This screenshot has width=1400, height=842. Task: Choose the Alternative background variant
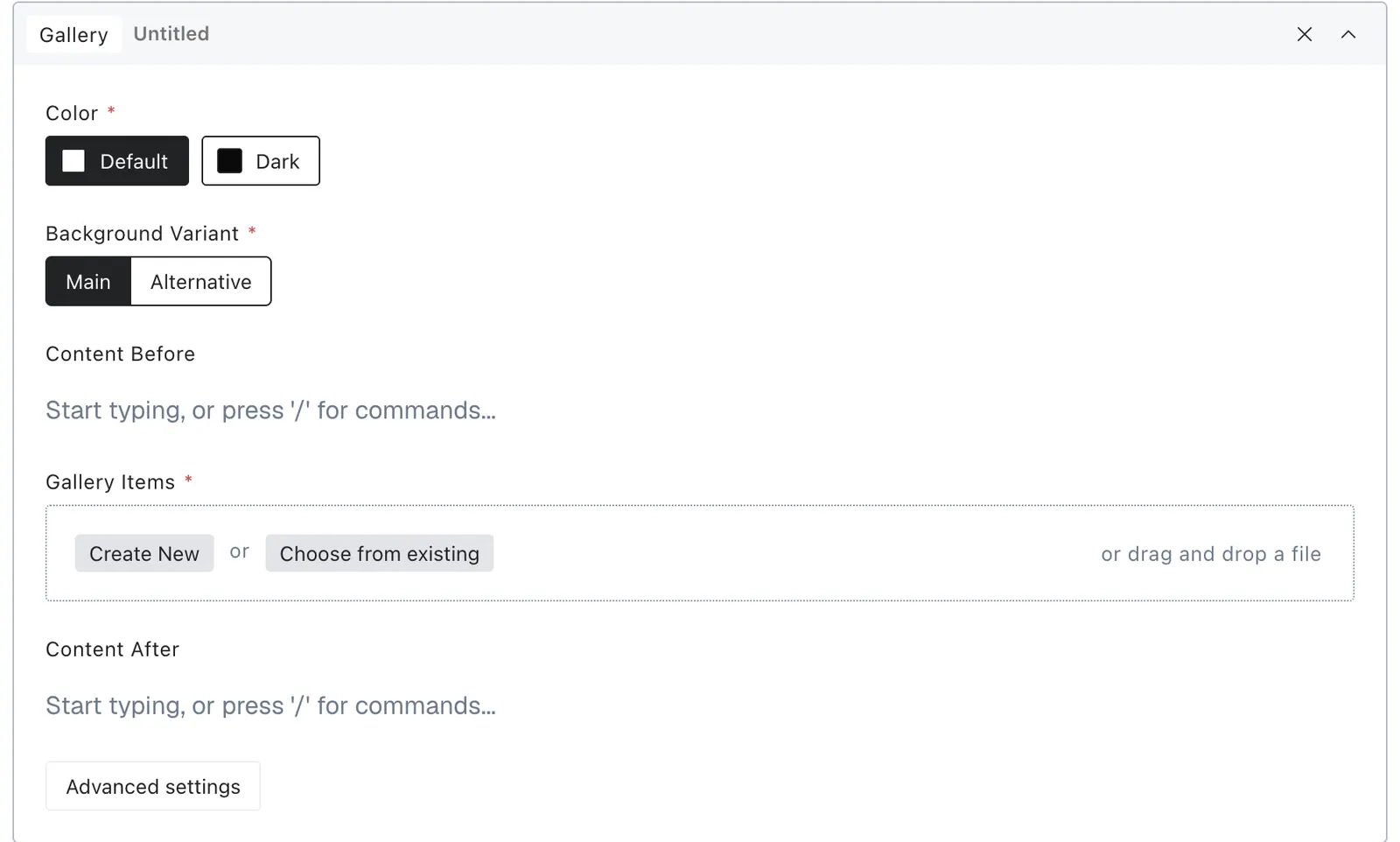tap(201, 282)
